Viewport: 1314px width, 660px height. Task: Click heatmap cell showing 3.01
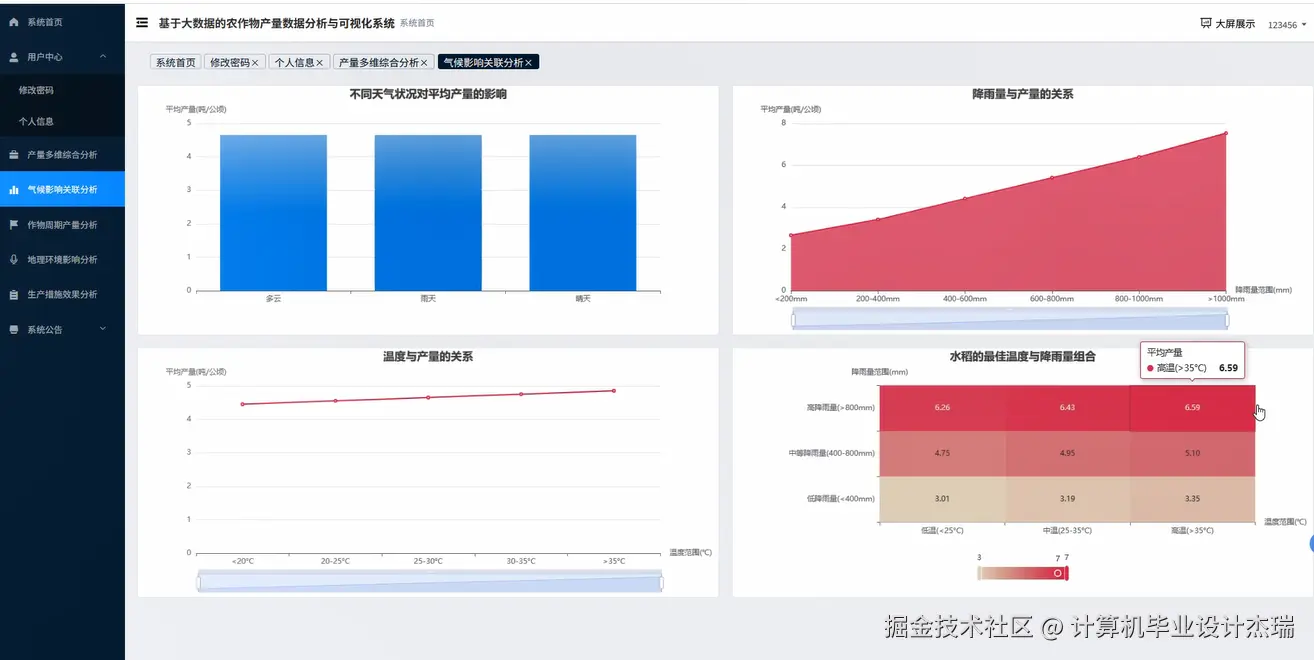(942, 499)
